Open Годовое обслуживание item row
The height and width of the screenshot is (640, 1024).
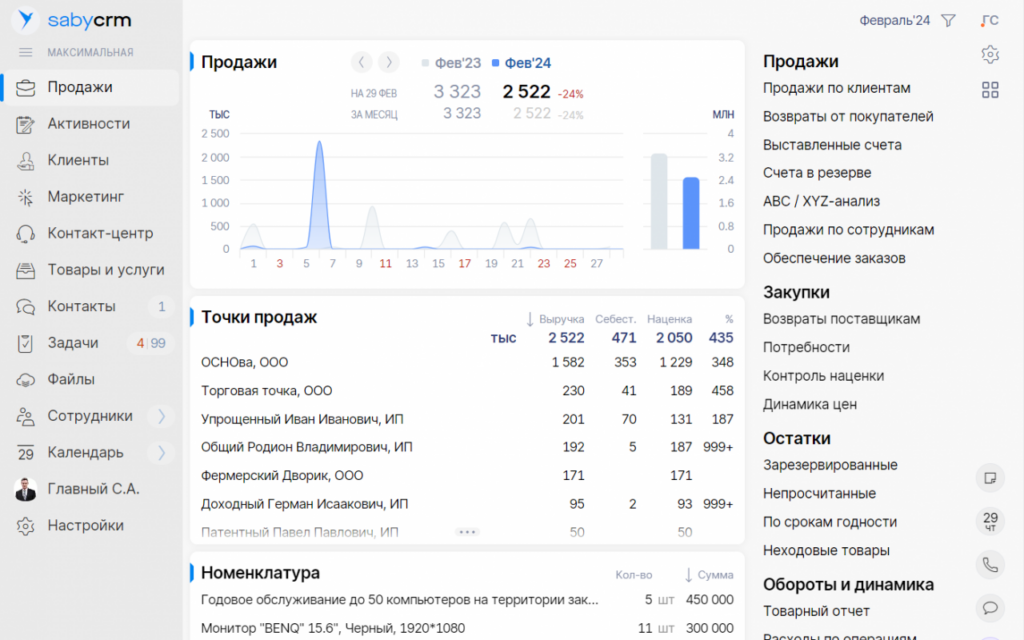point(467,600)
